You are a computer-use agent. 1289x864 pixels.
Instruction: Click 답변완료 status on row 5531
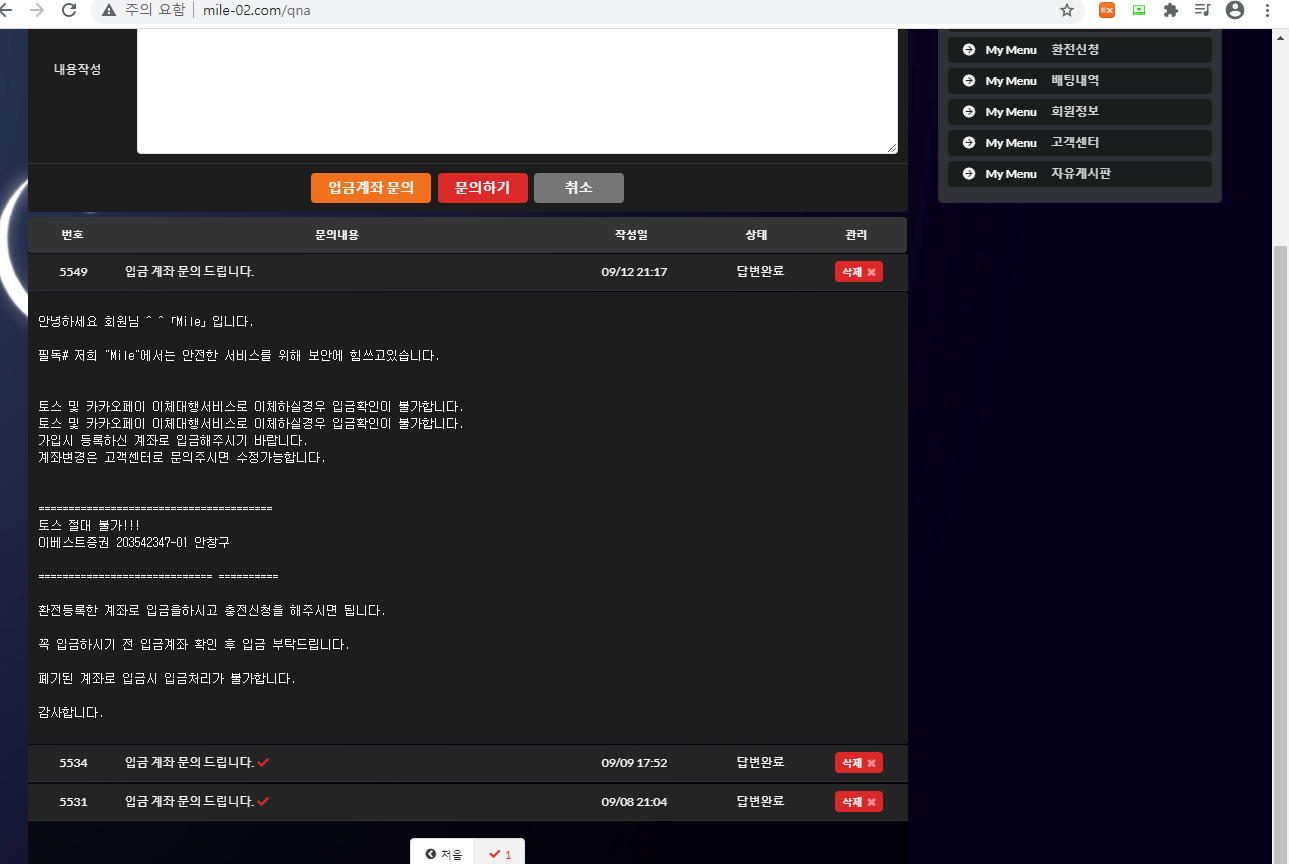click(x=760, y=802)
